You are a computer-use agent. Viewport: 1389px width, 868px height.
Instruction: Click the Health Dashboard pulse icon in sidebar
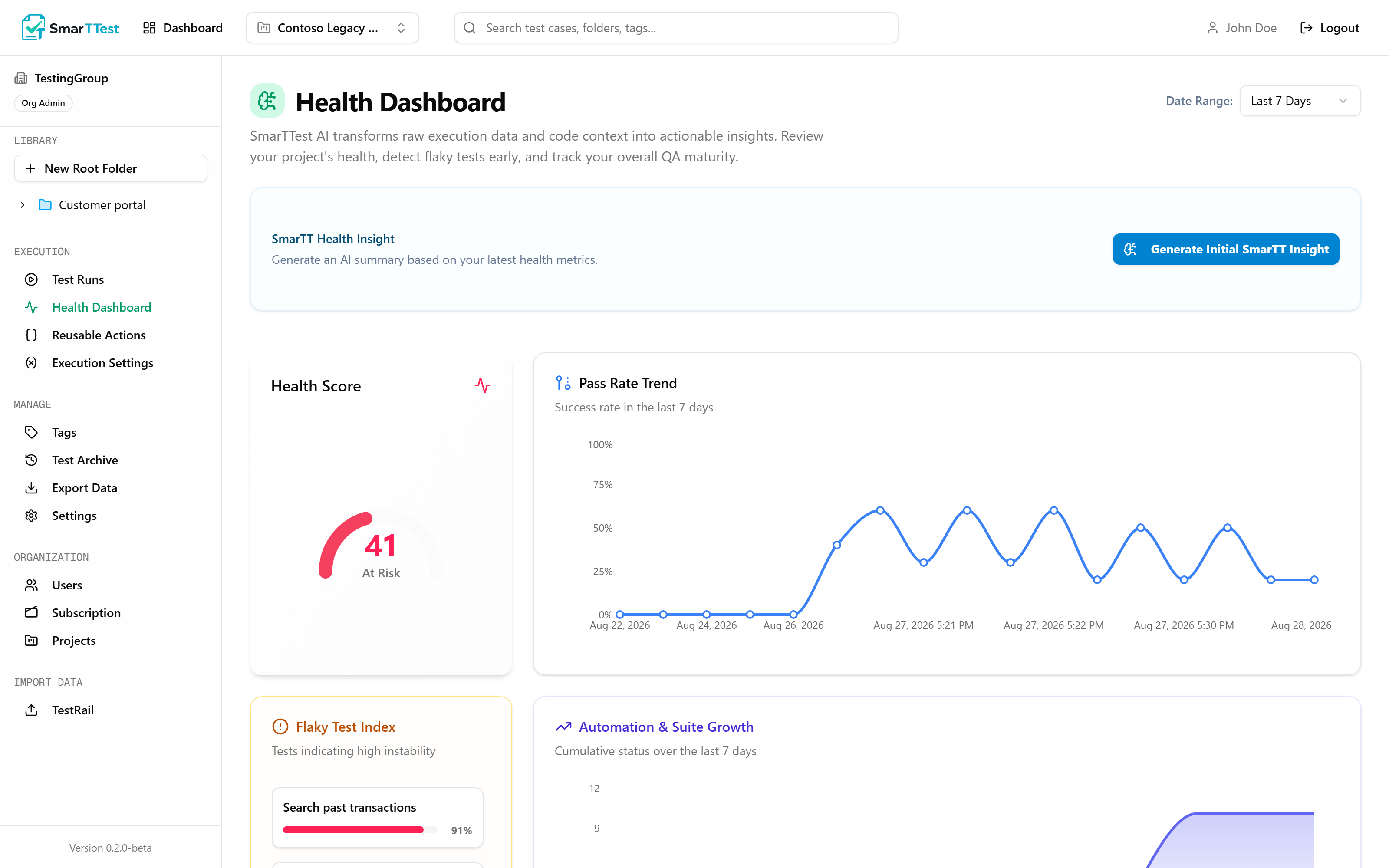[x=32, y=307]
